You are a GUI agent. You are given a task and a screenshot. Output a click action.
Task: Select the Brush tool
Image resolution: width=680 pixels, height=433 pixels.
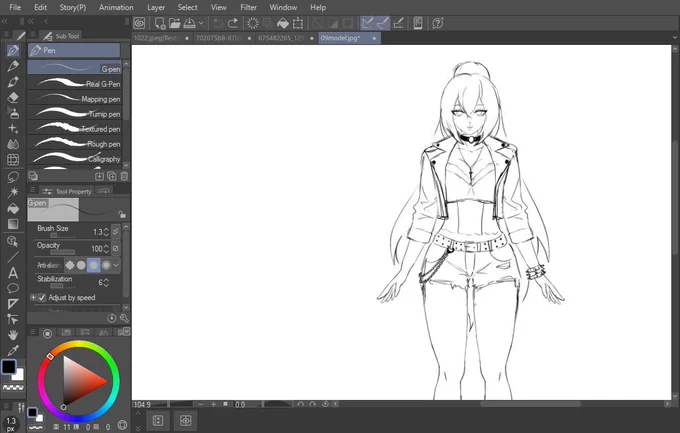coord(13,82)
